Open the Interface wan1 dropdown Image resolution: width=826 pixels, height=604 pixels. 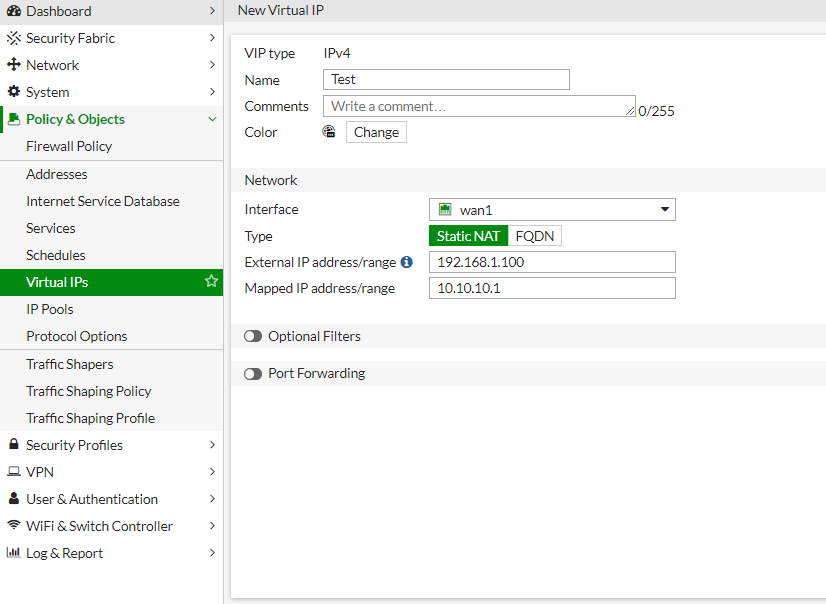[x=664, y=209]
